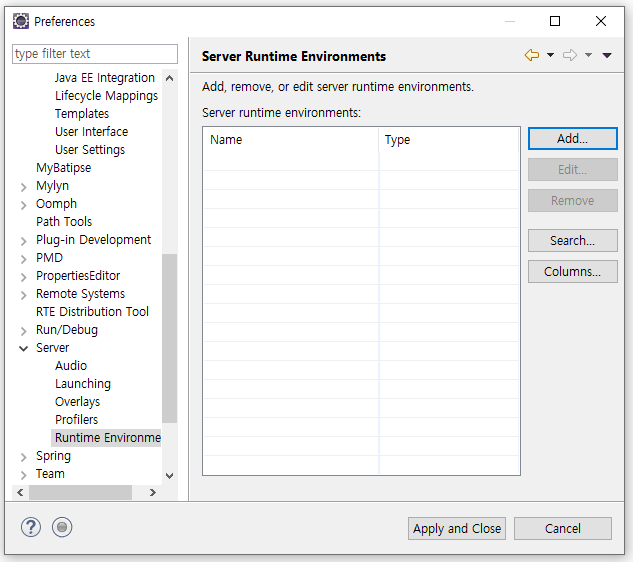Click the Name column header
The image size is (633, 562).
(x=290, y=140)
